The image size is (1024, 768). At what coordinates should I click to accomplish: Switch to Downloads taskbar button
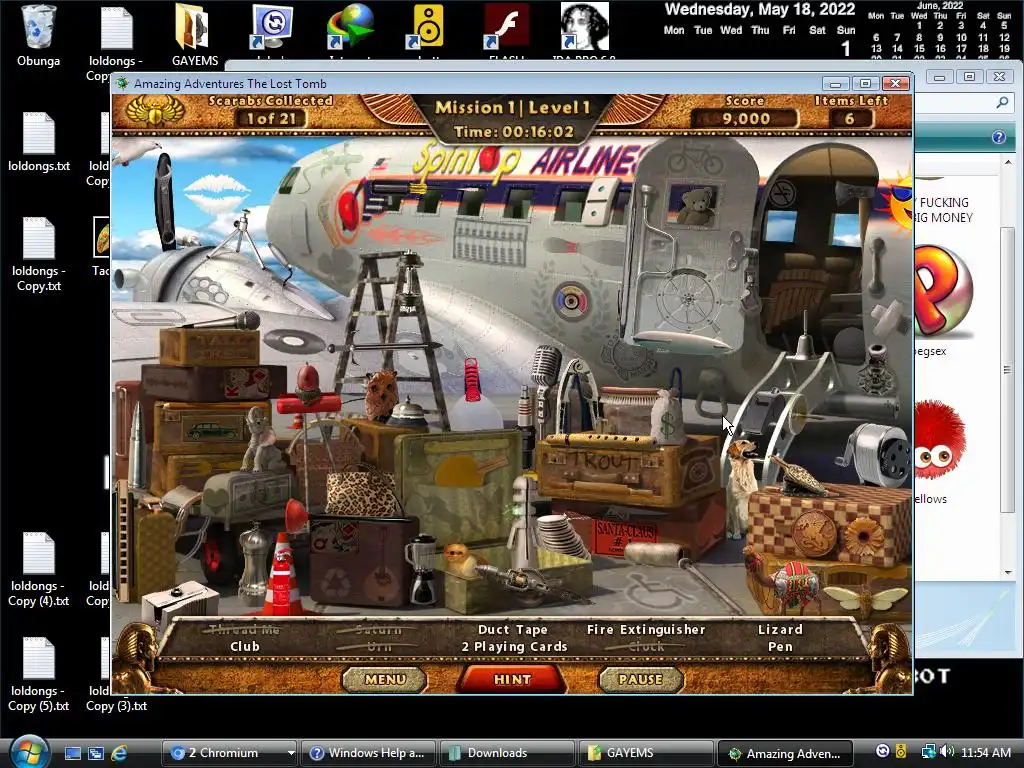[506, 753]
